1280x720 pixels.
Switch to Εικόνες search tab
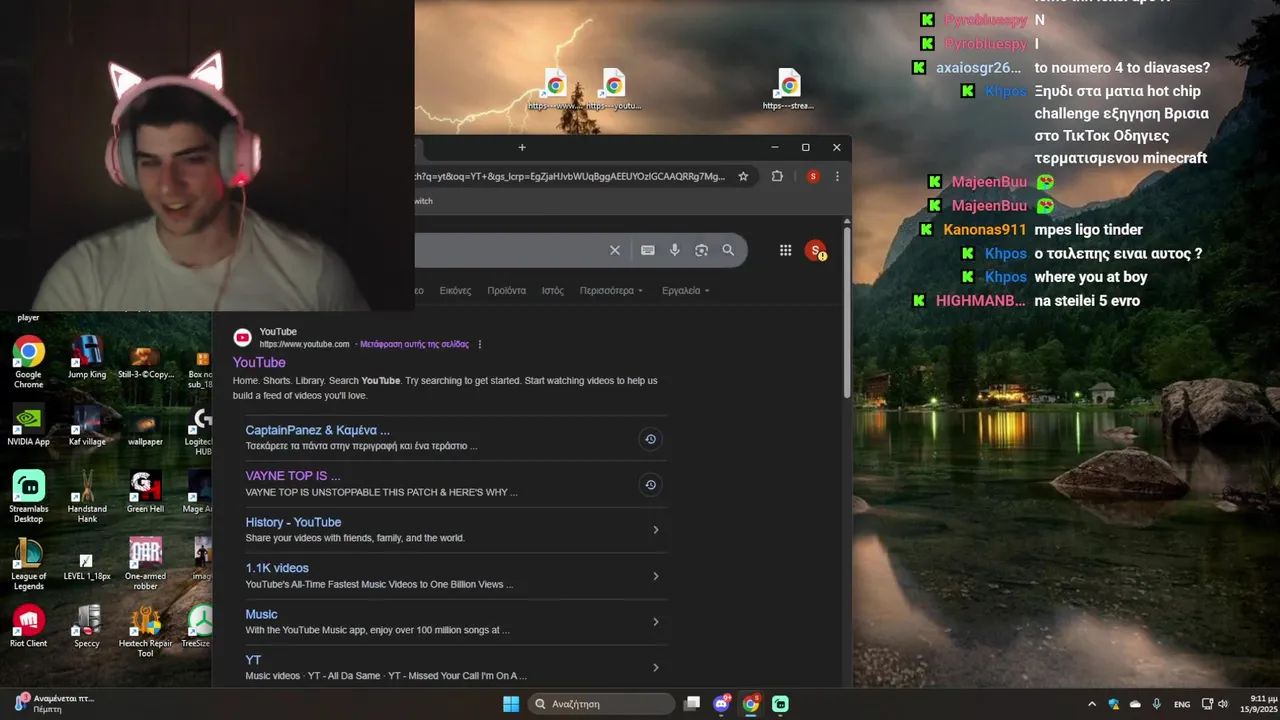455,291
